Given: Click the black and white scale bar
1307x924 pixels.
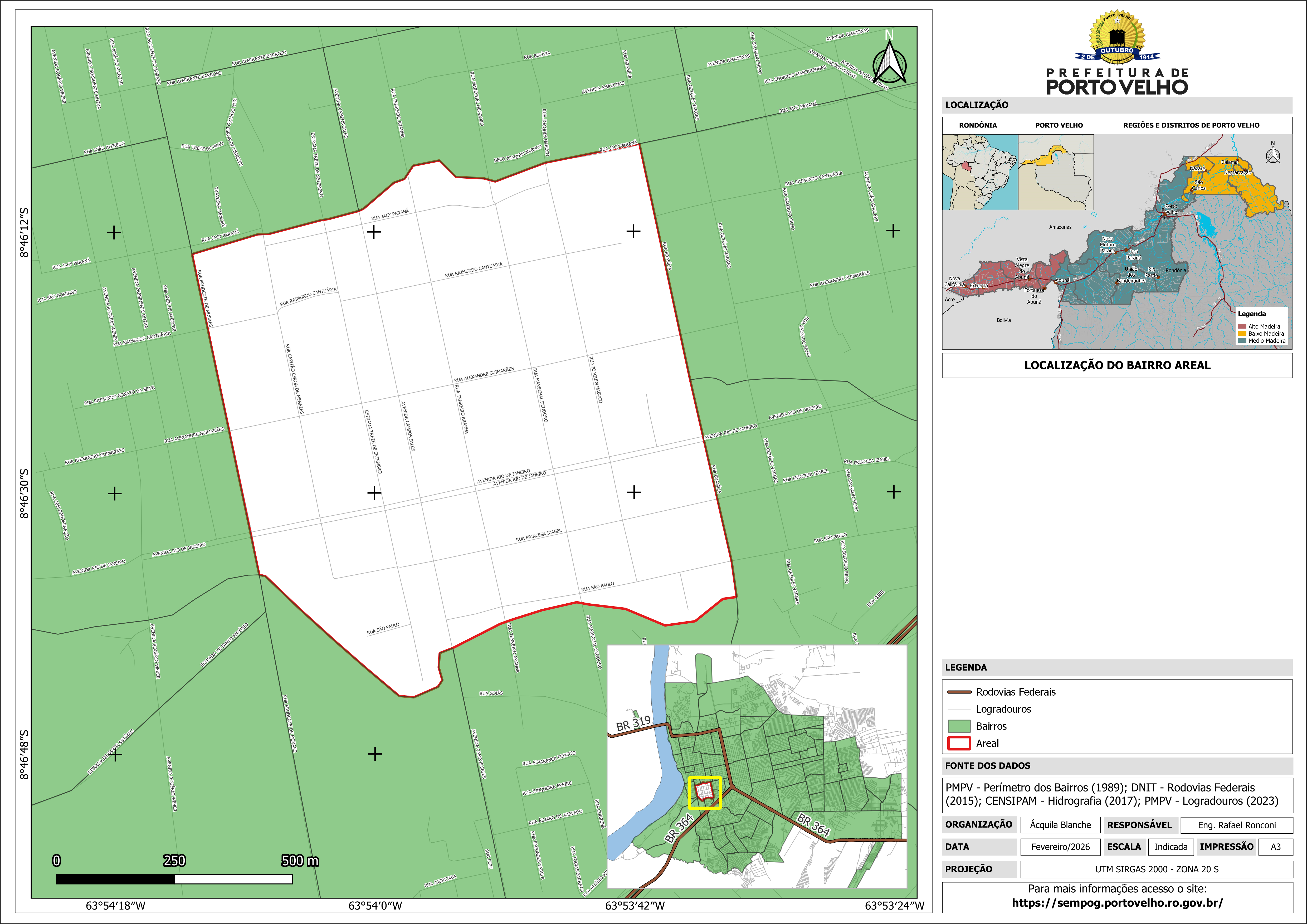Looking at the screenshot, I should pyautogui.click(x=174, y=879).
